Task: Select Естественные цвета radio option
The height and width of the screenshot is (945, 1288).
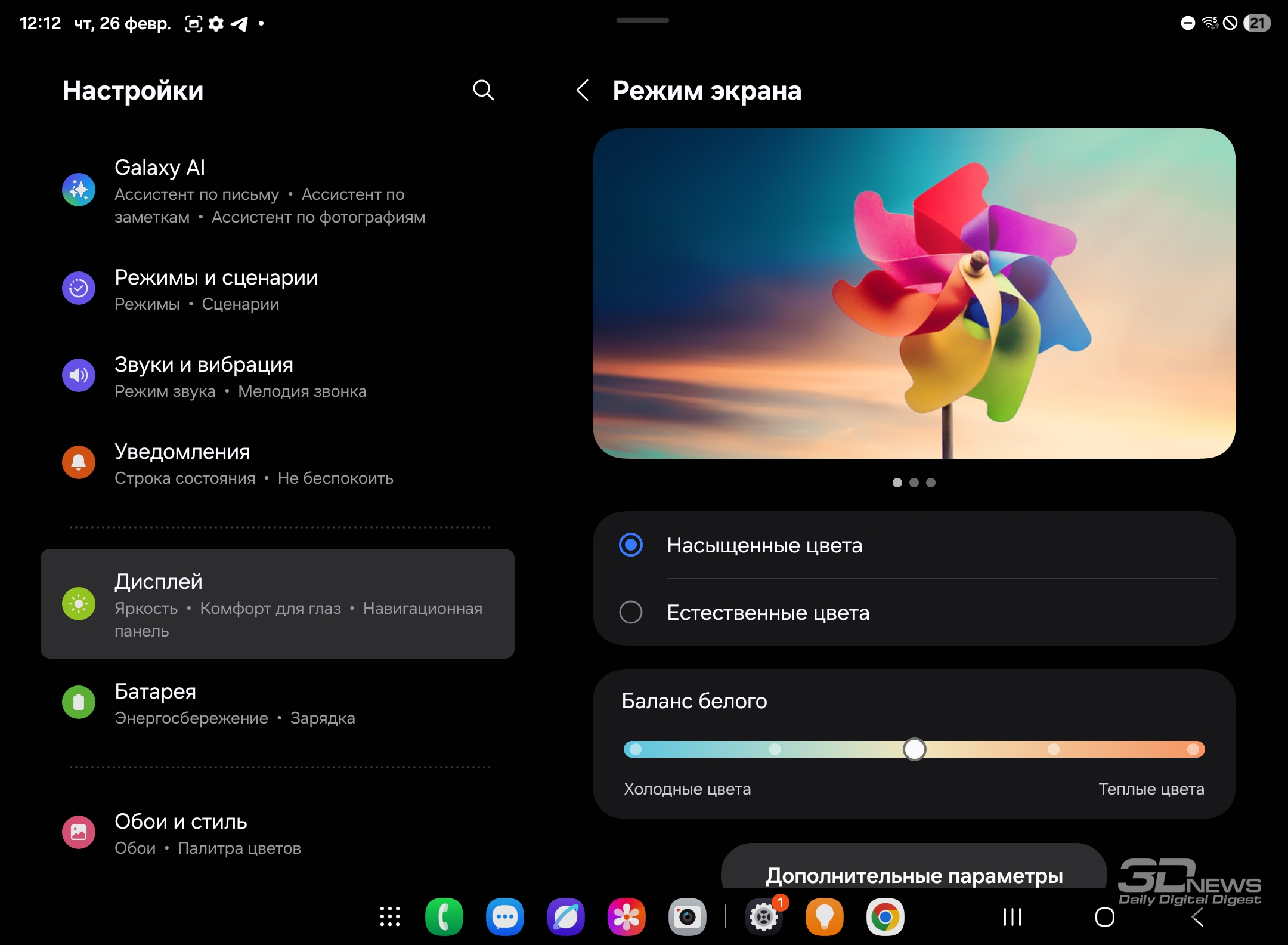Action: coord(631,612)
